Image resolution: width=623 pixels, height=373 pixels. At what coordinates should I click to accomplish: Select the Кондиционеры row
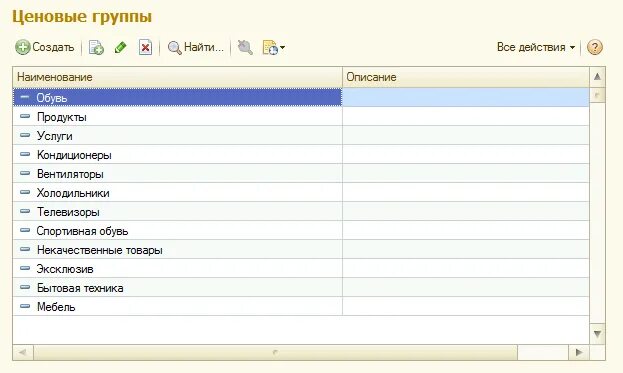[301, 155]
